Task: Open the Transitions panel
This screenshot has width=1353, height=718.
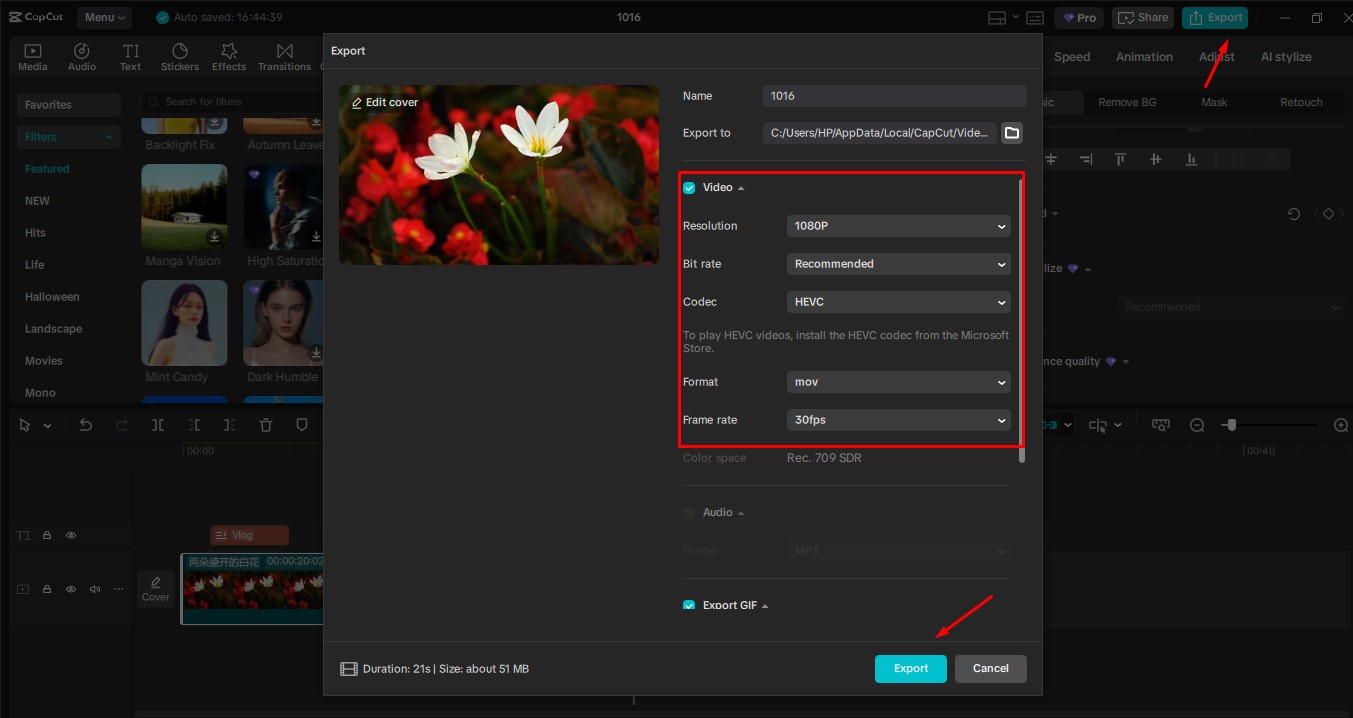Action: coord(284,56)
